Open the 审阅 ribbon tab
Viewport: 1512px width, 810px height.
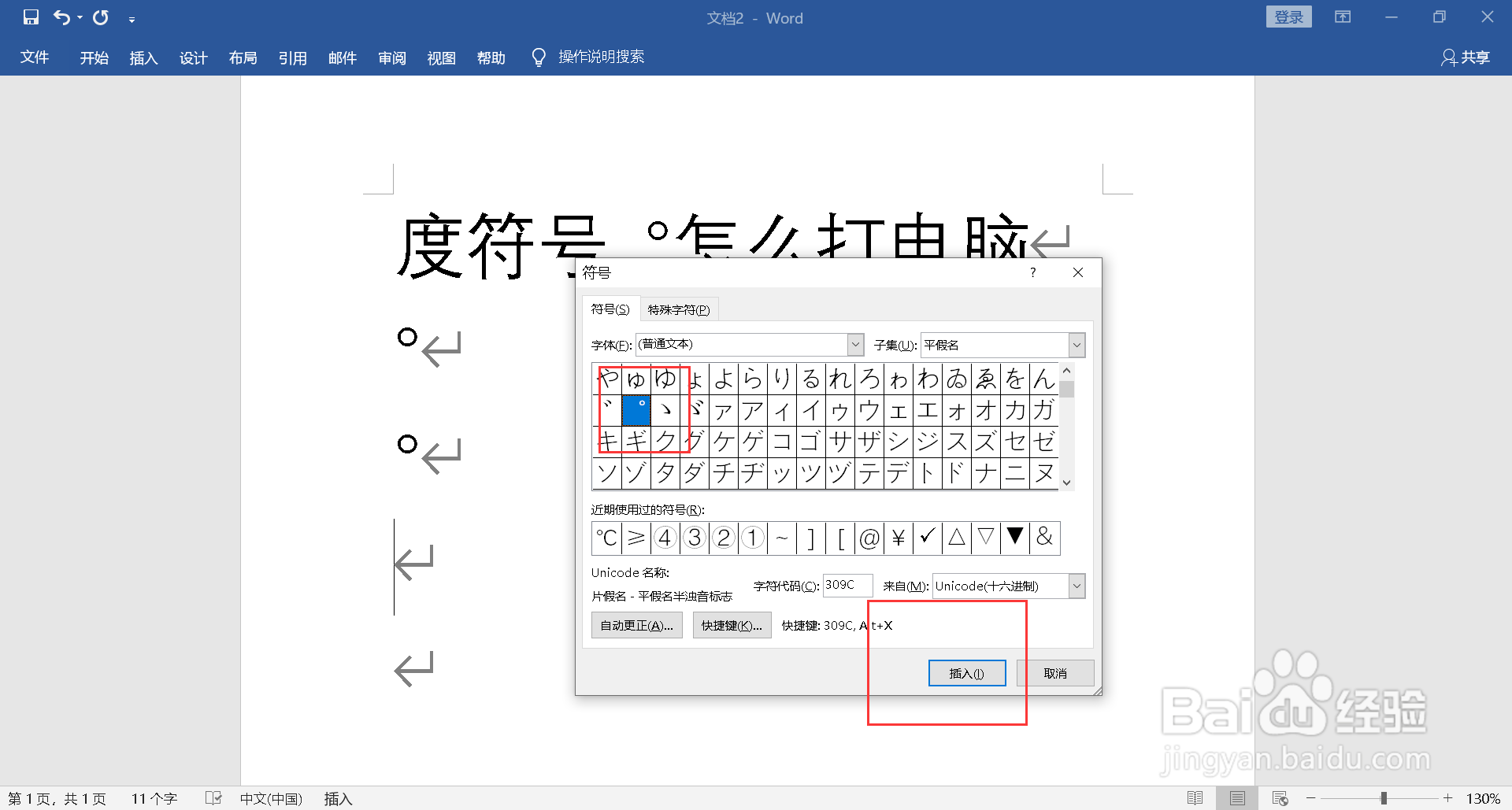click(x=391, y=57)
